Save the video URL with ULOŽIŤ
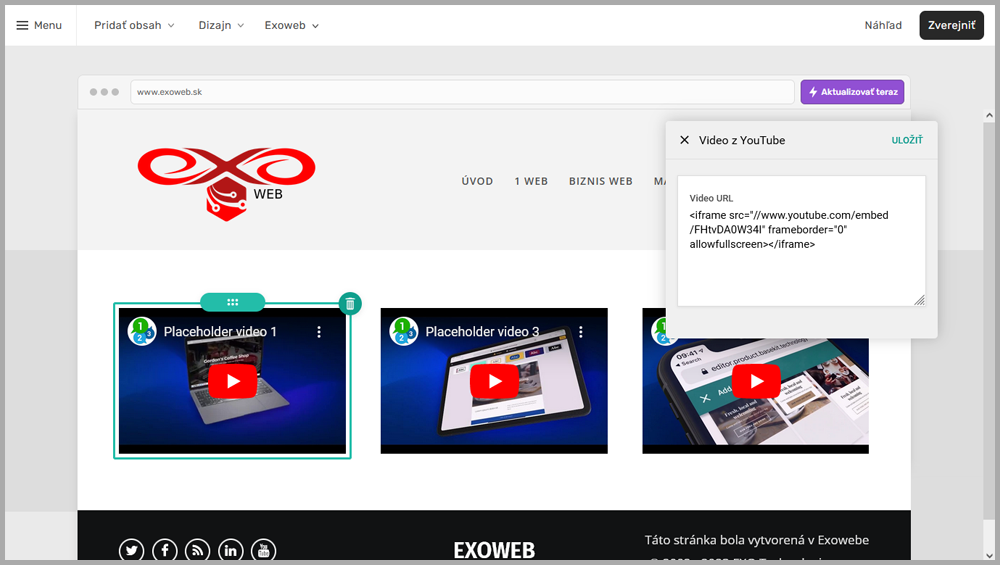 (x=907, y=140)
